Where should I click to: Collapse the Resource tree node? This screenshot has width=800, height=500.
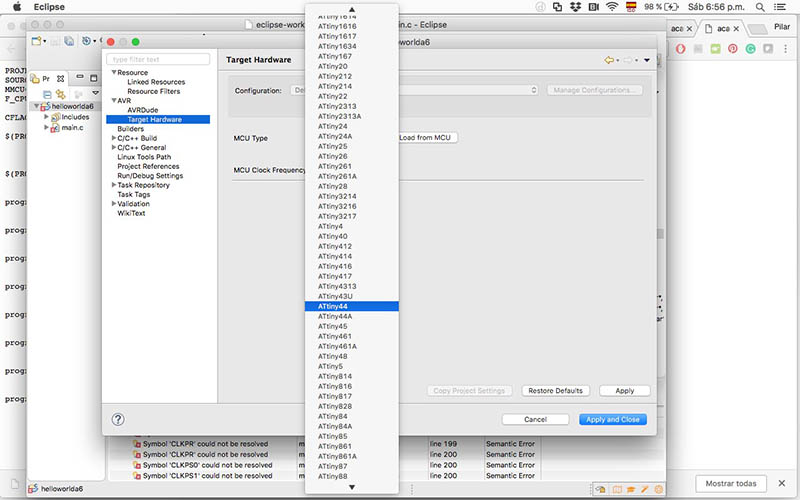[114, 72]
